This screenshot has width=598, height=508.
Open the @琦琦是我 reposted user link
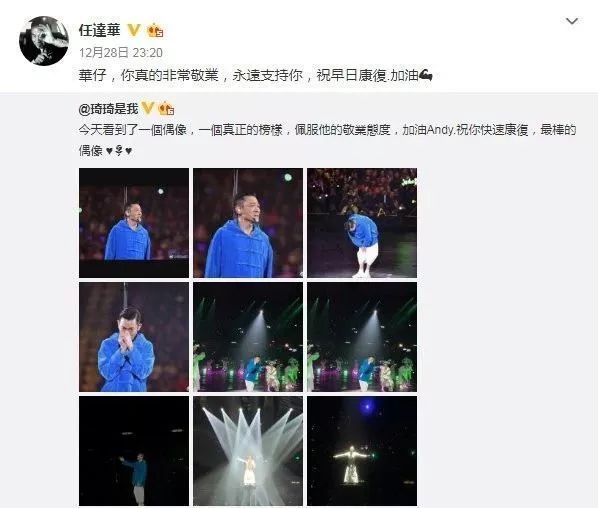click(x=108, y=109)
